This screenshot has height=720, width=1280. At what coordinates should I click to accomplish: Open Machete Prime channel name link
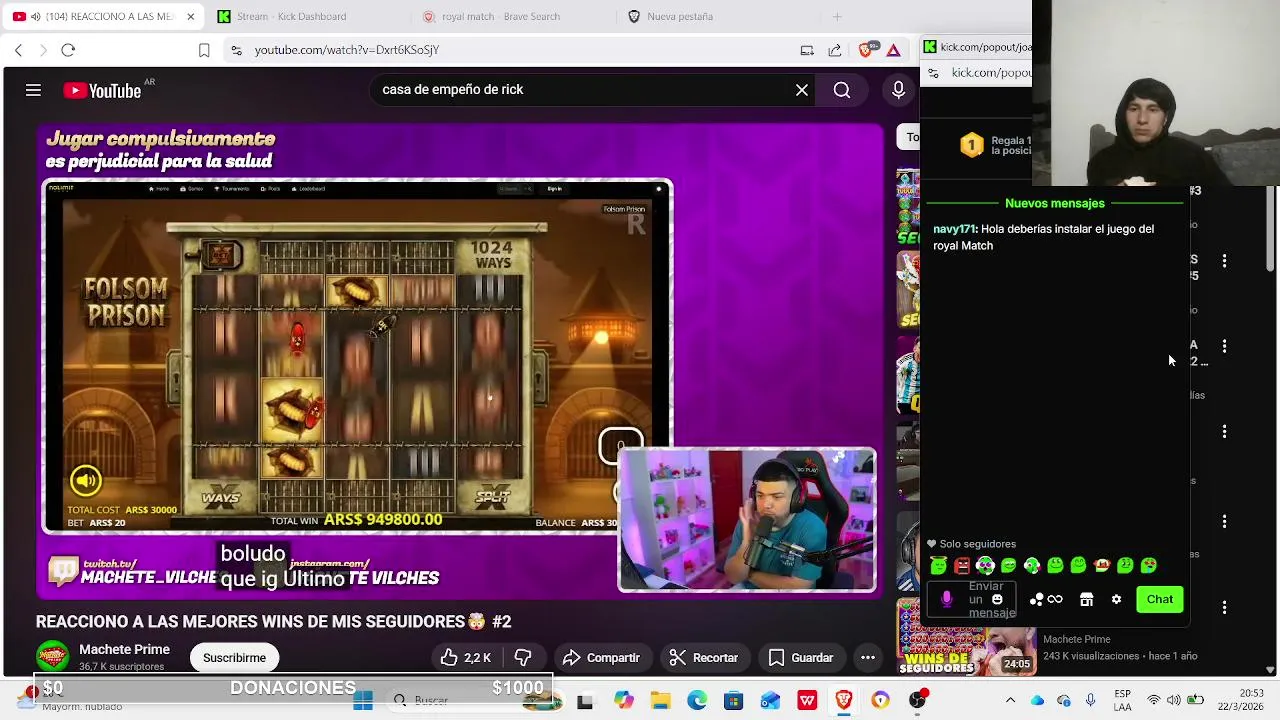124,650
